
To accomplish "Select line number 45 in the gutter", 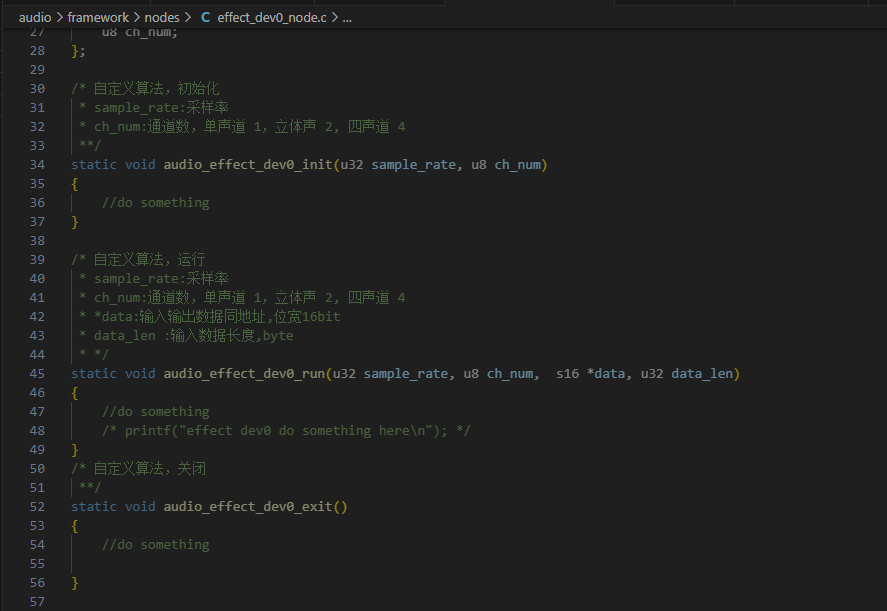I will (x=37, y=373).
